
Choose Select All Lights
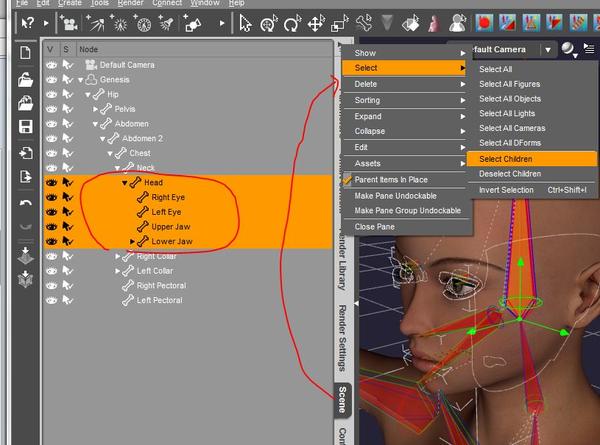(532, 113)
